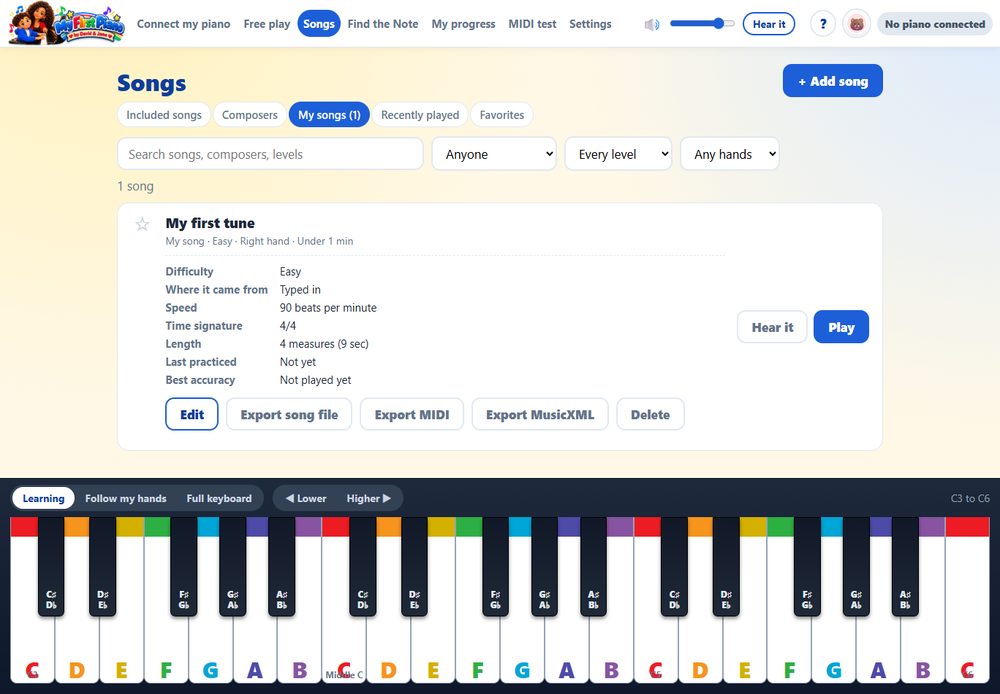This screenshot has width=1000, height=694.
Task: Switch to Recently played tab
Action: coord(420,115)
